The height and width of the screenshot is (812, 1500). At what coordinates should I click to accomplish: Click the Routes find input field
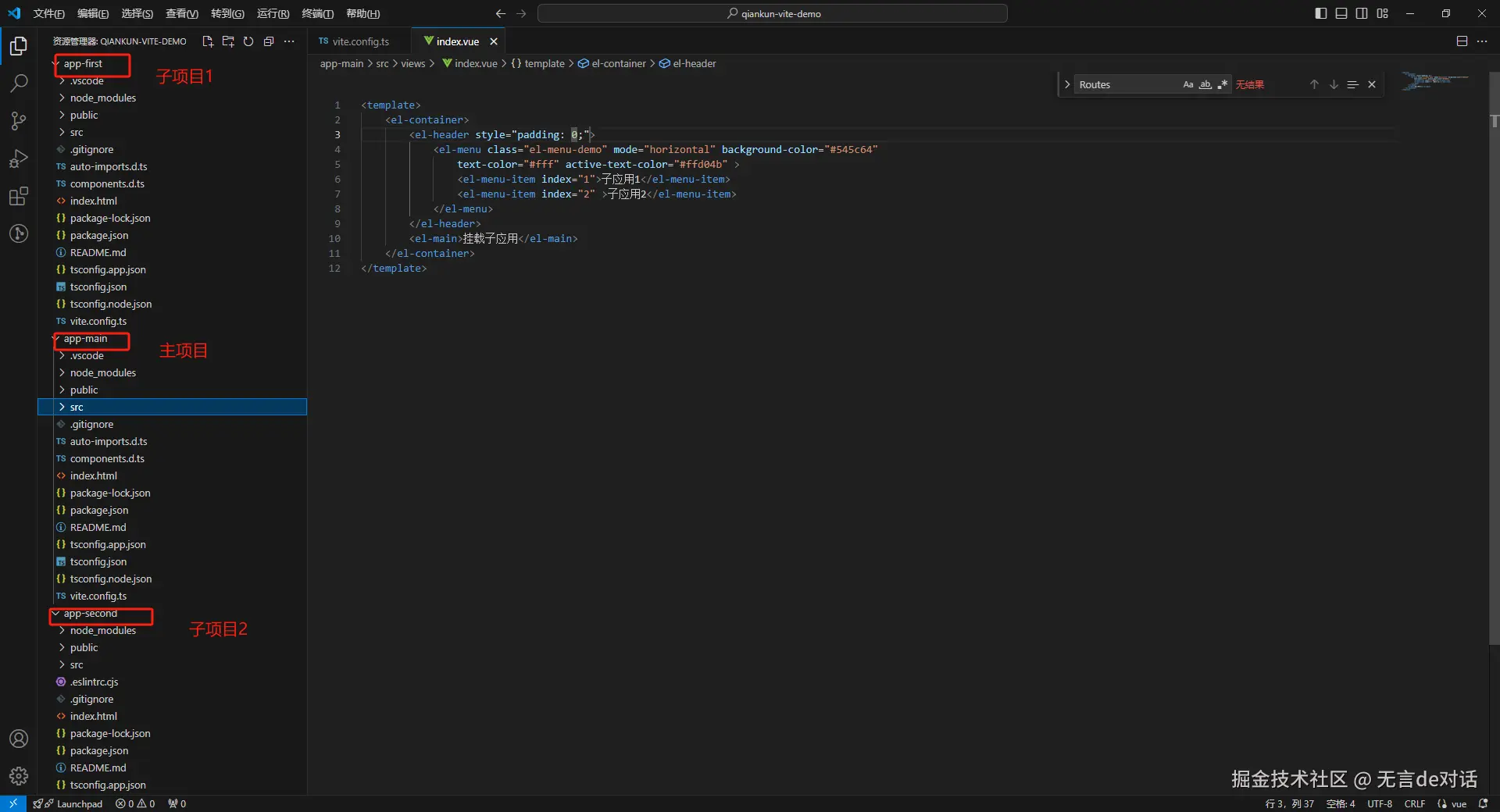pos(1125,84)
